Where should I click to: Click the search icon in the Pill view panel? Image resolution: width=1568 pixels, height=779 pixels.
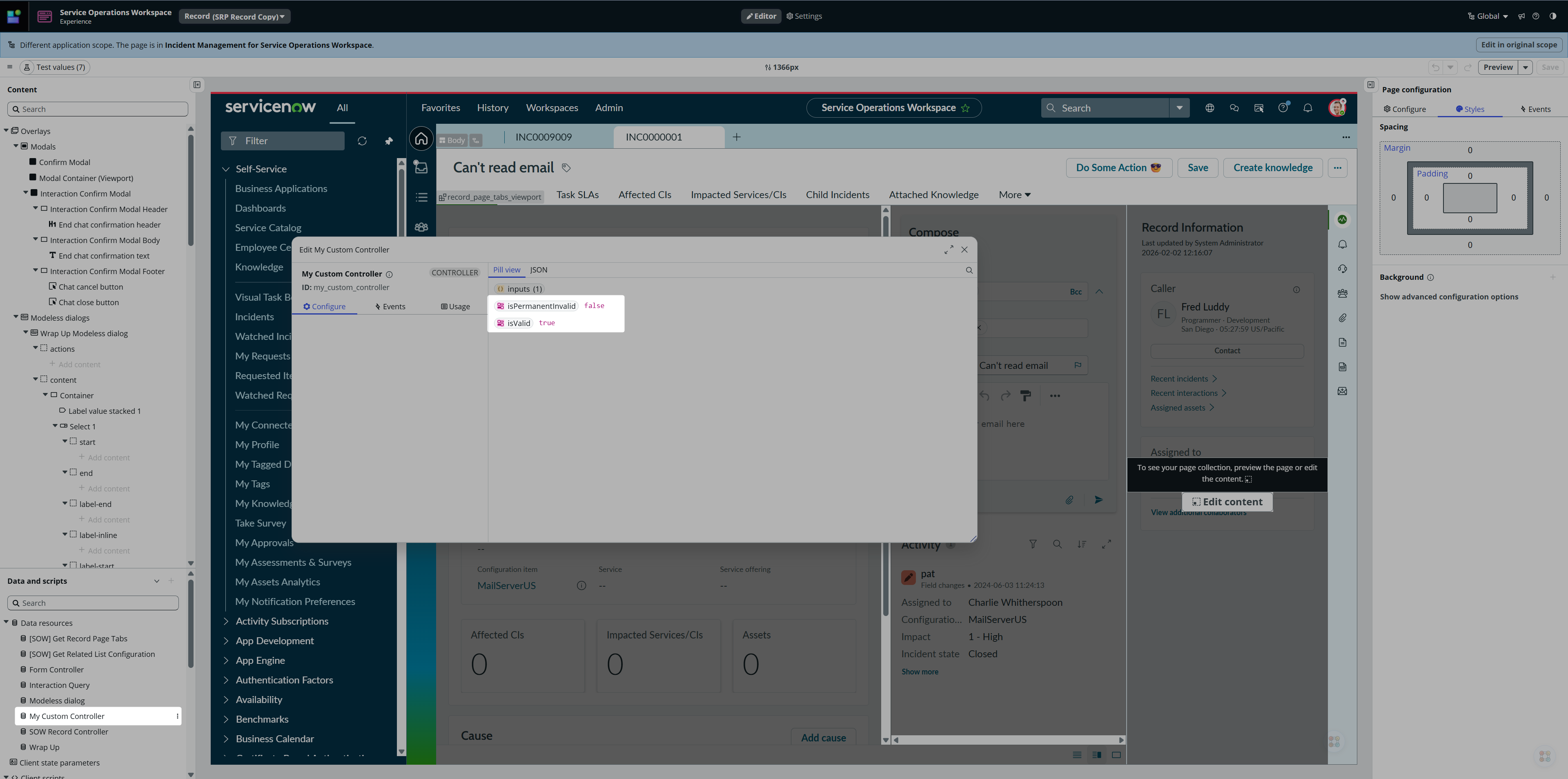(969, 270)
